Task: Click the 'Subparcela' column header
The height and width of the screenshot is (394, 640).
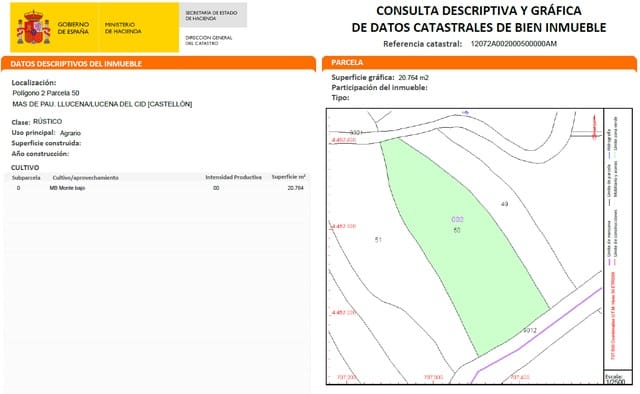Action: pyautogui.click(x=26, y=178)
